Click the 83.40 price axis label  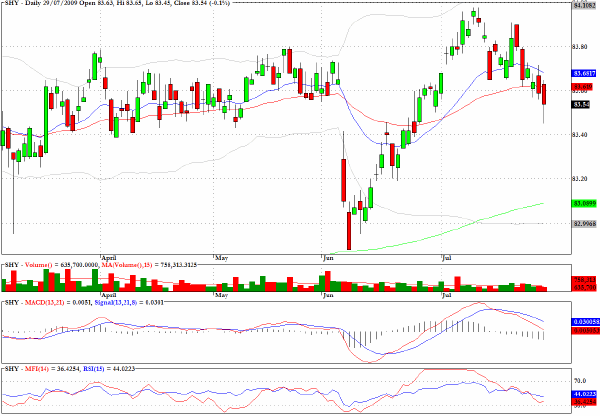579,135
